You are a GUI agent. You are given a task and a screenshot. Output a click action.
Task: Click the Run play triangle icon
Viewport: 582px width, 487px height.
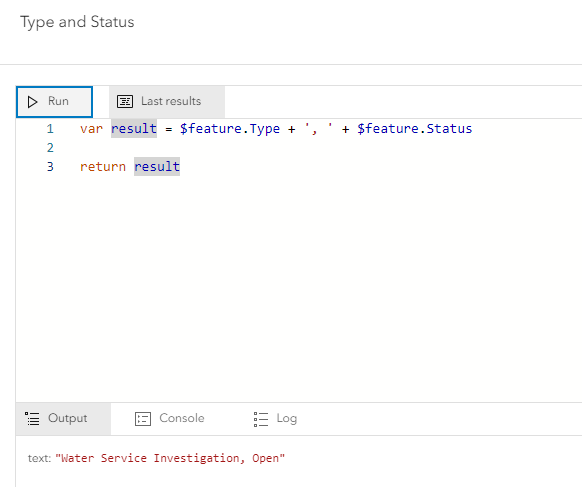[33, 102]
